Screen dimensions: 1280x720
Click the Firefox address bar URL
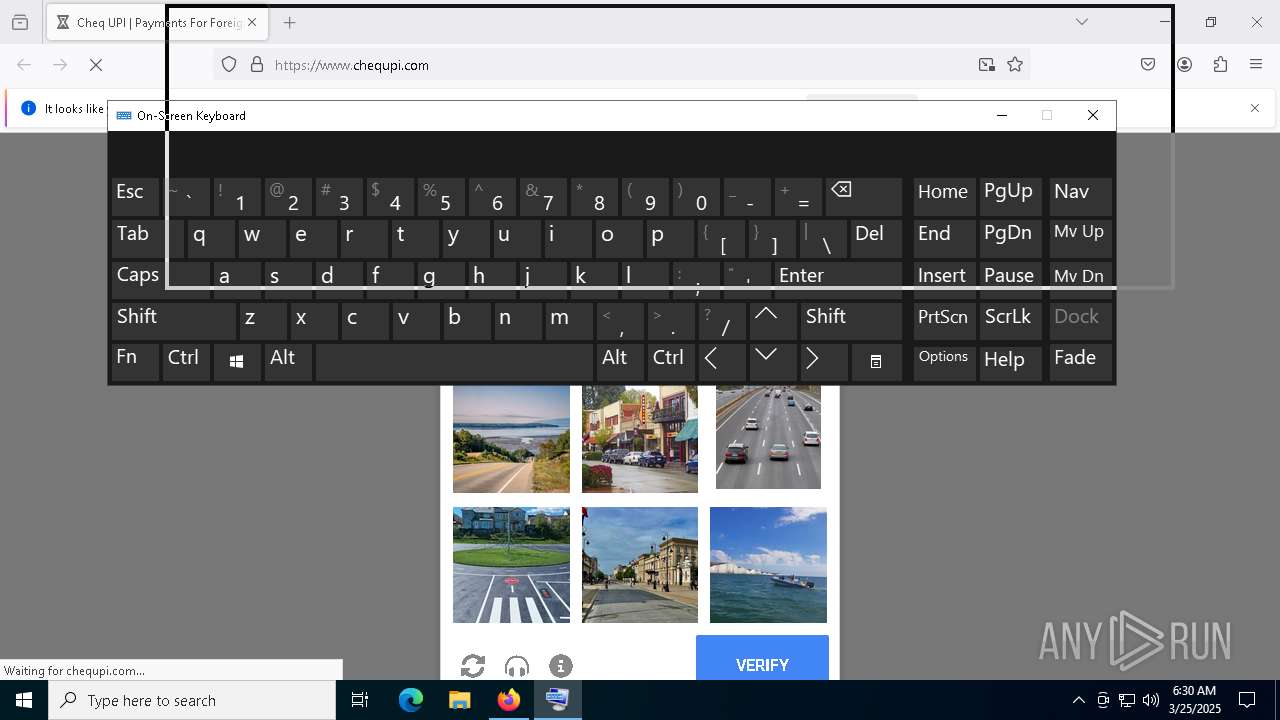(x=352, y=65)
